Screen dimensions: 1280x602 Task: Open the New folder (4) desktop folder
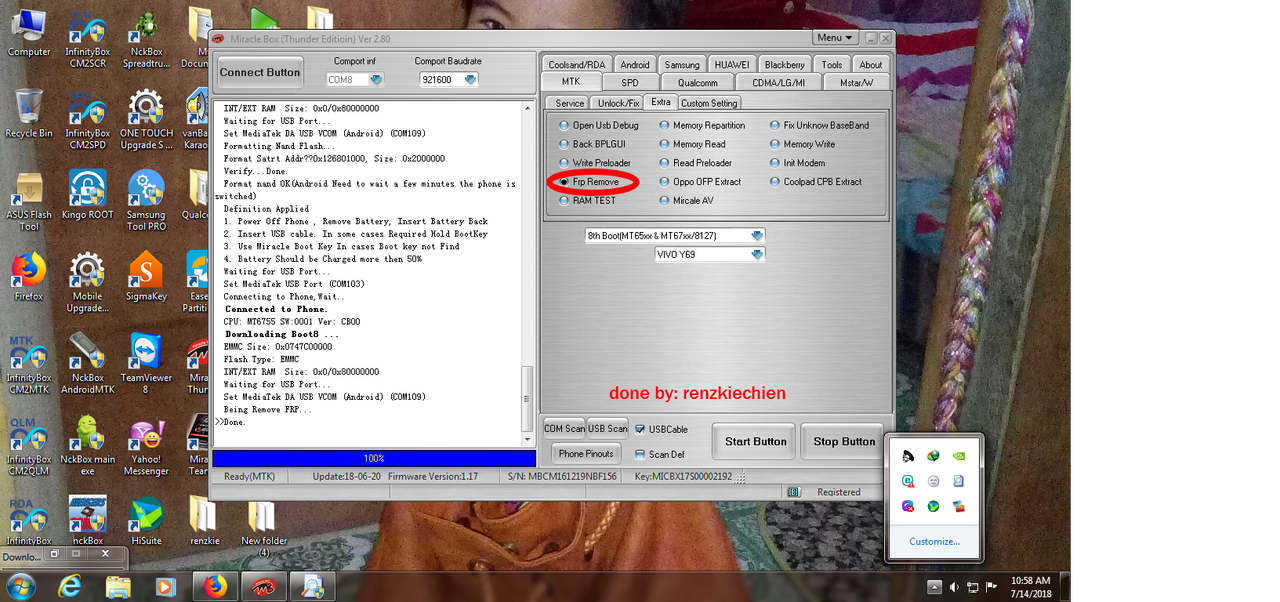[x=264, y=528]
